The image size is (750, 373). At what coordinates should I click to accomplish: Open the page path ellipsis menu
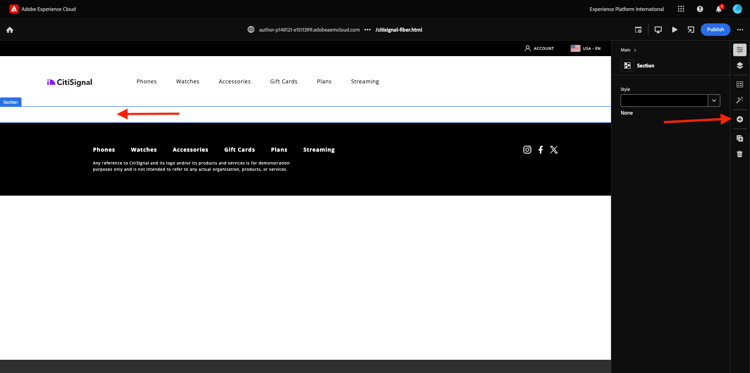[367, 30]
